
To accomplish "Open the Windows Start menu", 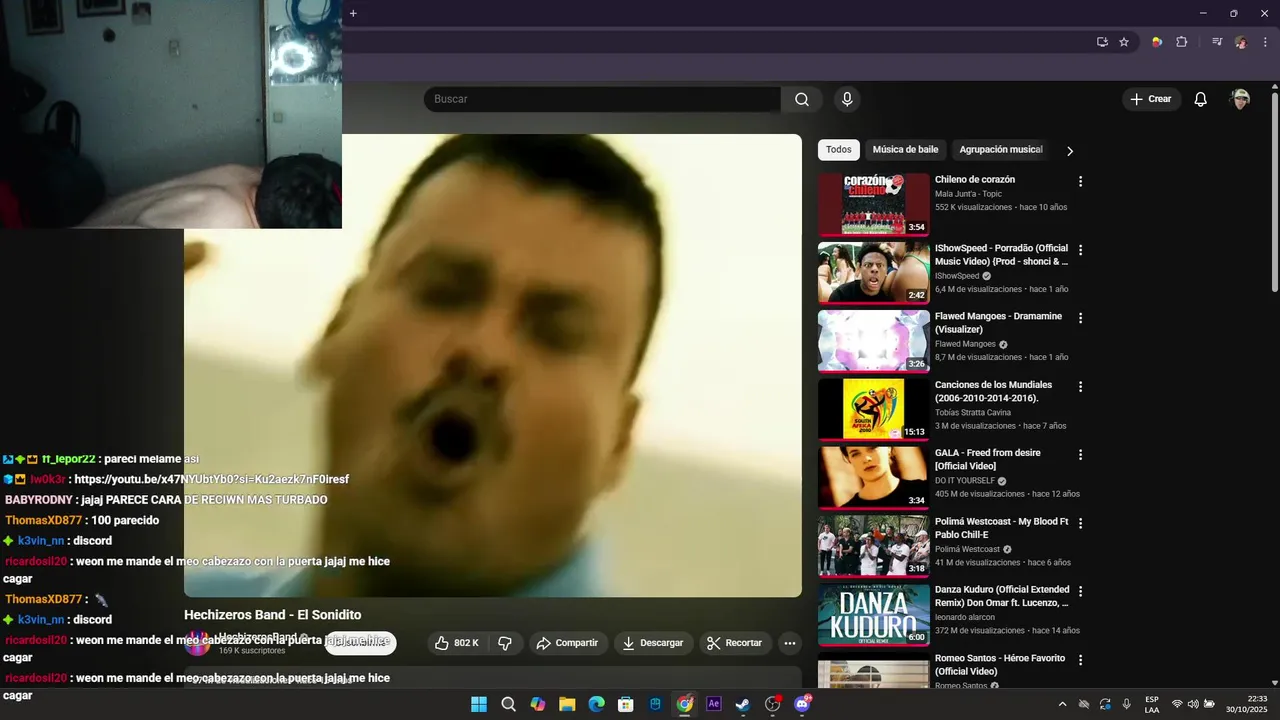I will click(x=479, y=704).
